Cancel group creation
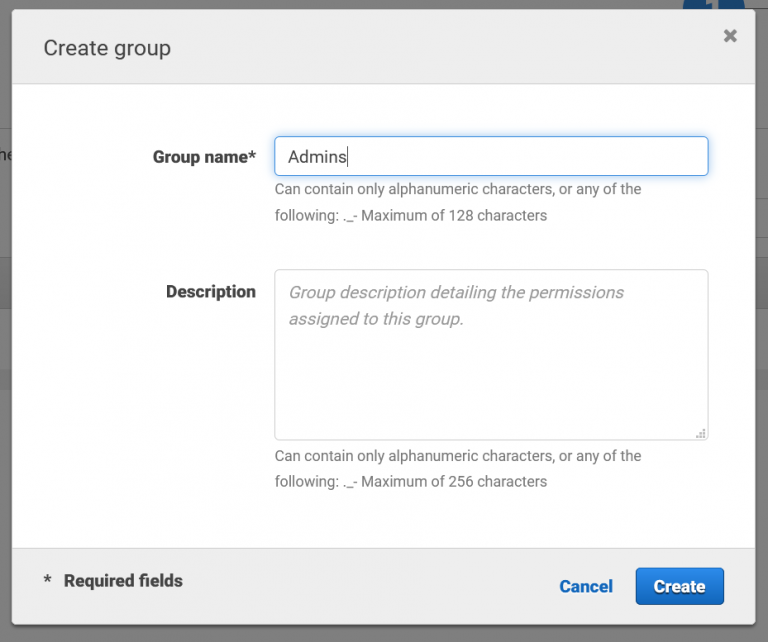This screenshot has height=642, width=768. click(x=586, y=587)
